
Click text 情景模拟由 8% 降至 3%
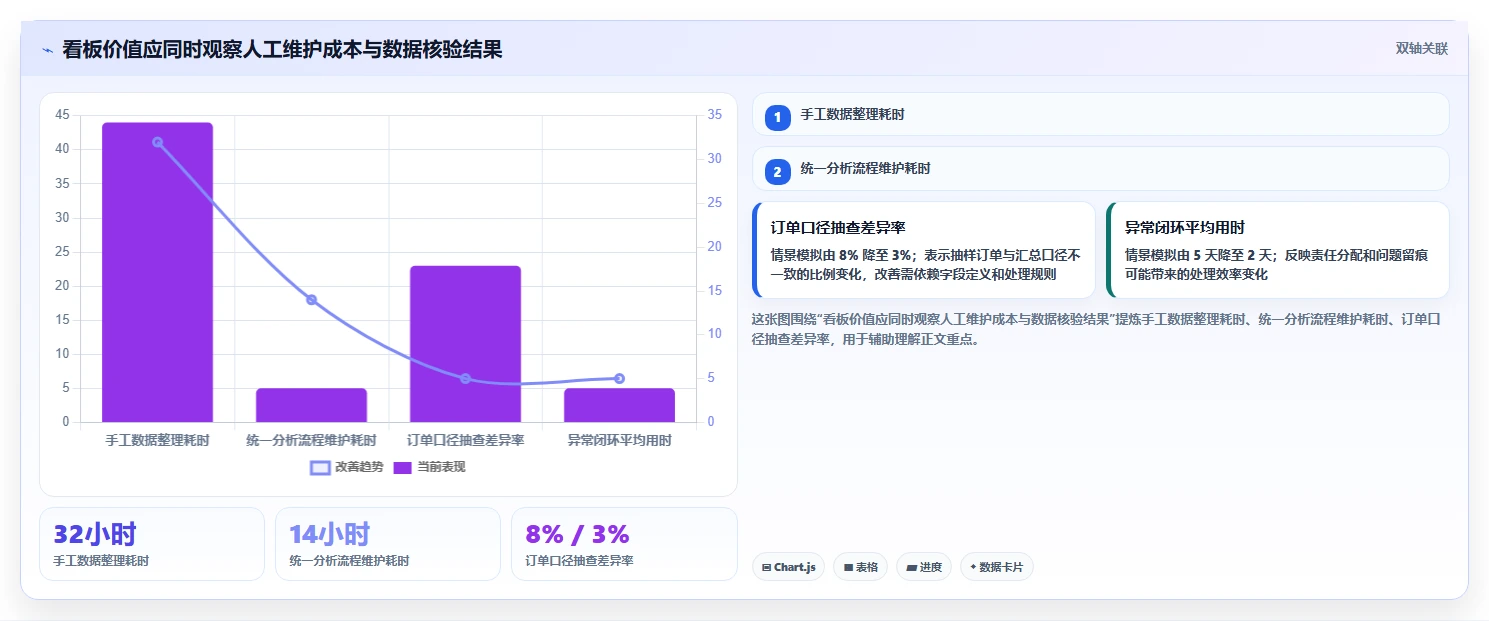click(842, 255)
